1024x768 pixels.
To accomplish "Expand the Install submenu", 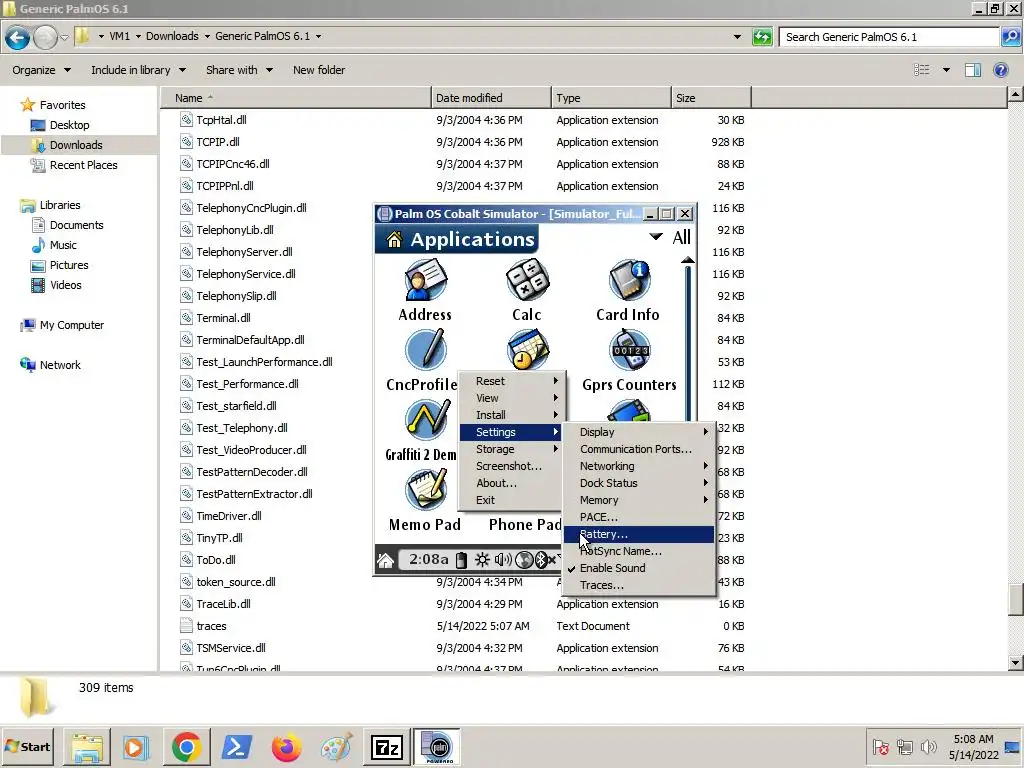I will click(x=512, y=415).
